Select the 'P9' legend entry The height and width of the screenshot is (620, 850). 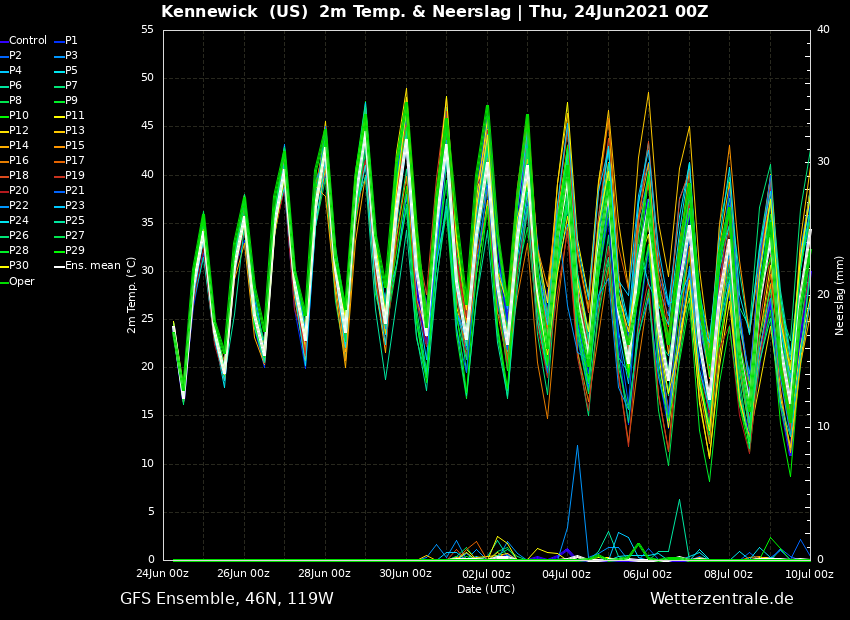[67, 100]
